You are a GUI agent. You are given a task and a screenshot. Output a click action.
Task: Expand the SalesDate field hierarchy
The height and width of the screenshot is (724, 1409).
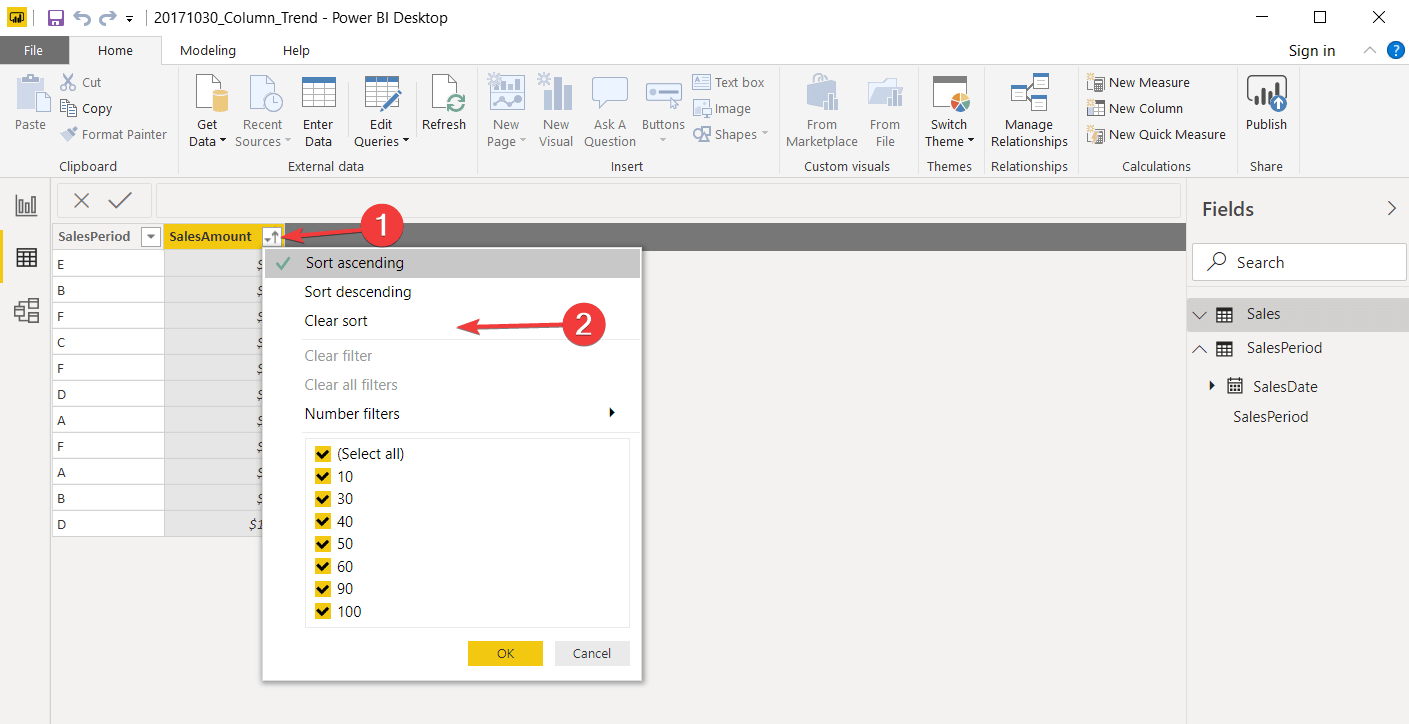pyautogui.click(x=1212, y=386)
